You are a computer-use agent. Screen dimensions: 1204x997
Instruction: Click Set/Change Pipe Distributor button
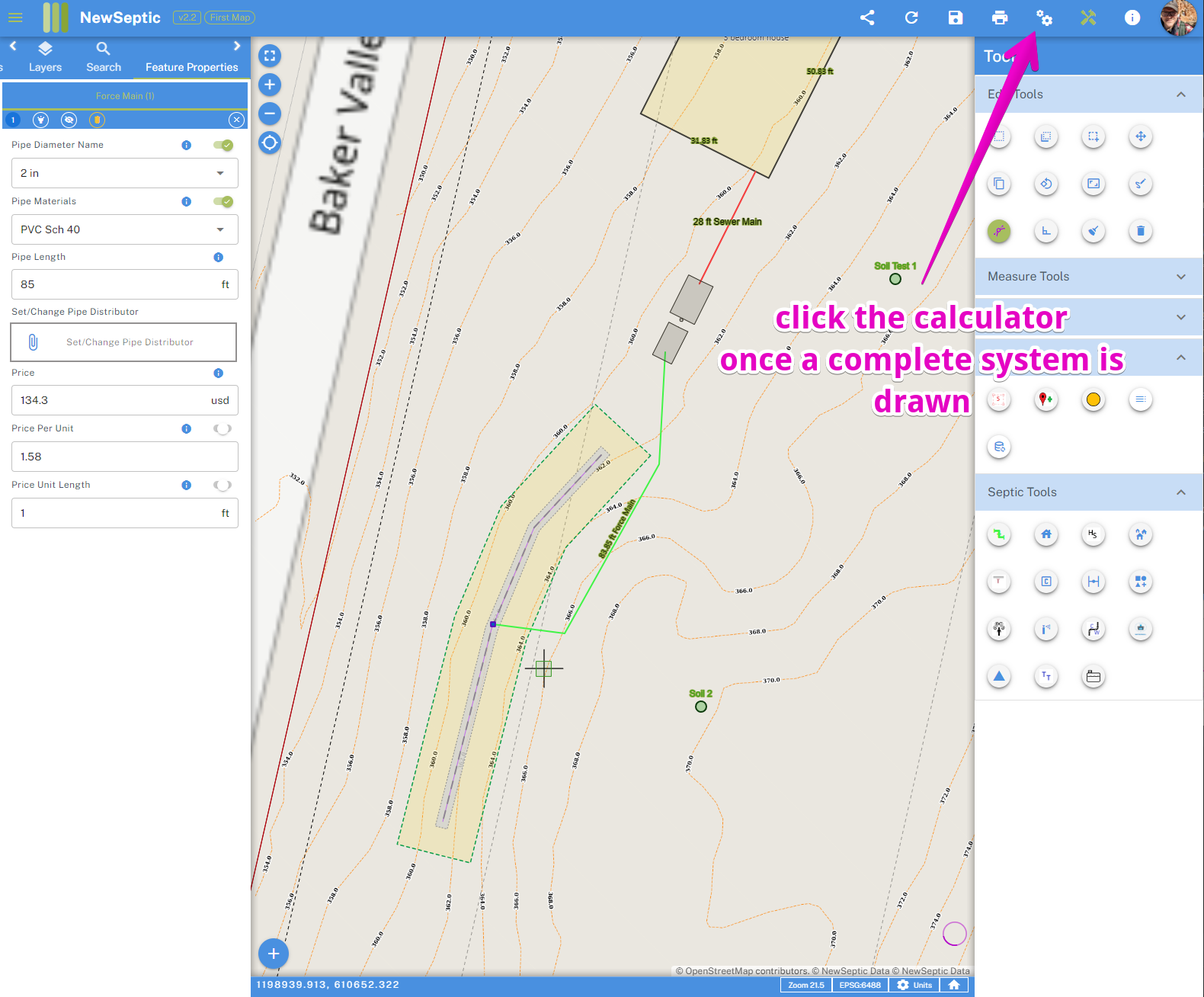pyautogui.click(x=123, y=342)
